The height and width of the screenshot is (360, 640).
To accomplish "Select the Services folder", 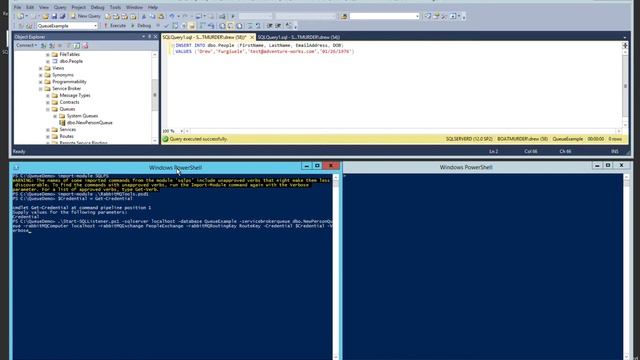I will pos(67,129).
